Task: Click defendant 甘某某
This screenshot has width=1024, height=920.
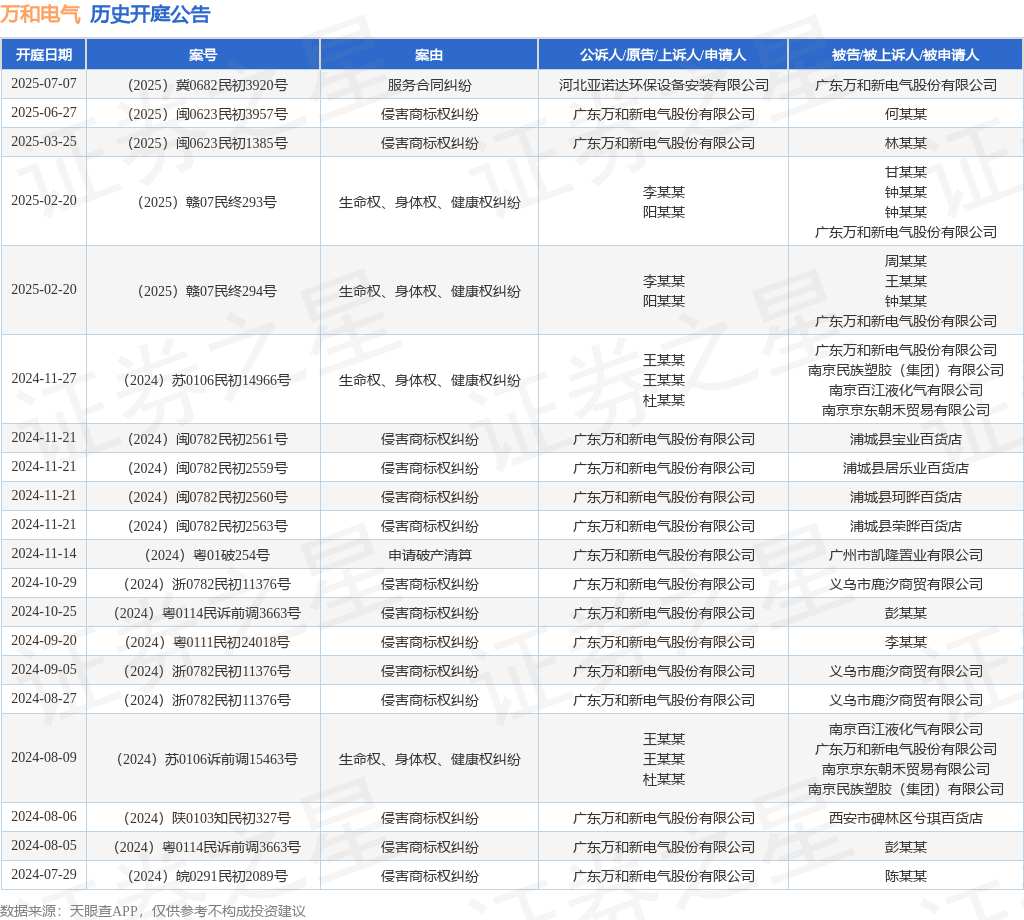Action: [906, 172]
